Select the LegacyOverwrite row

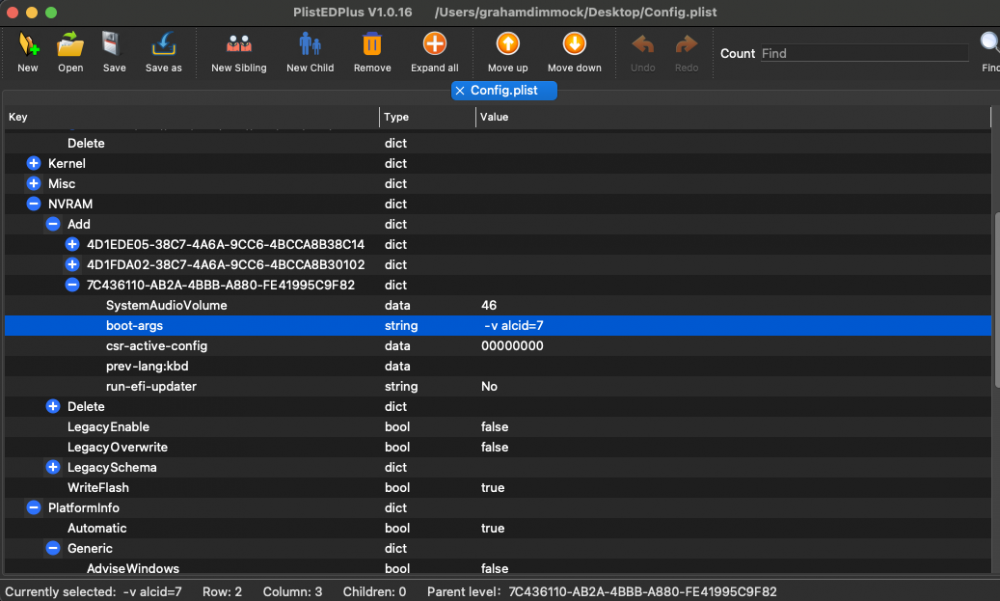(497, 447)
